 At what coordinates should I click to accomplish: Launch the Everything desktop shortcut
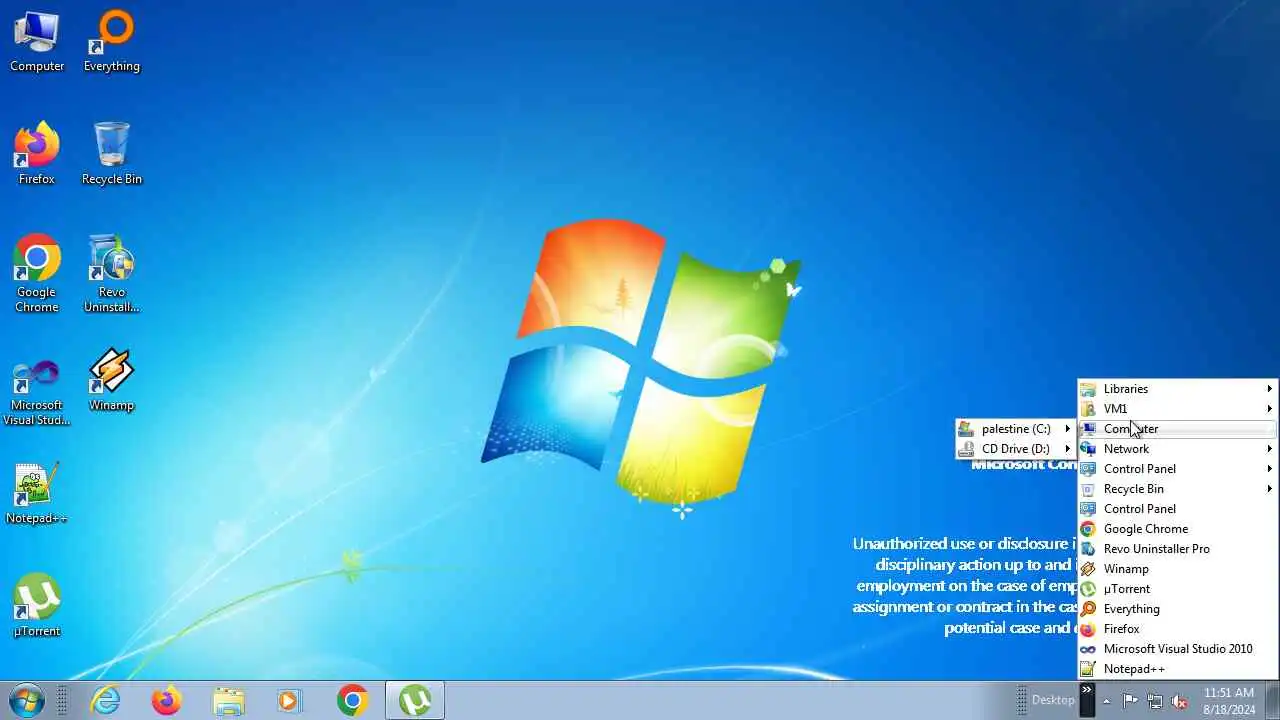112,42
